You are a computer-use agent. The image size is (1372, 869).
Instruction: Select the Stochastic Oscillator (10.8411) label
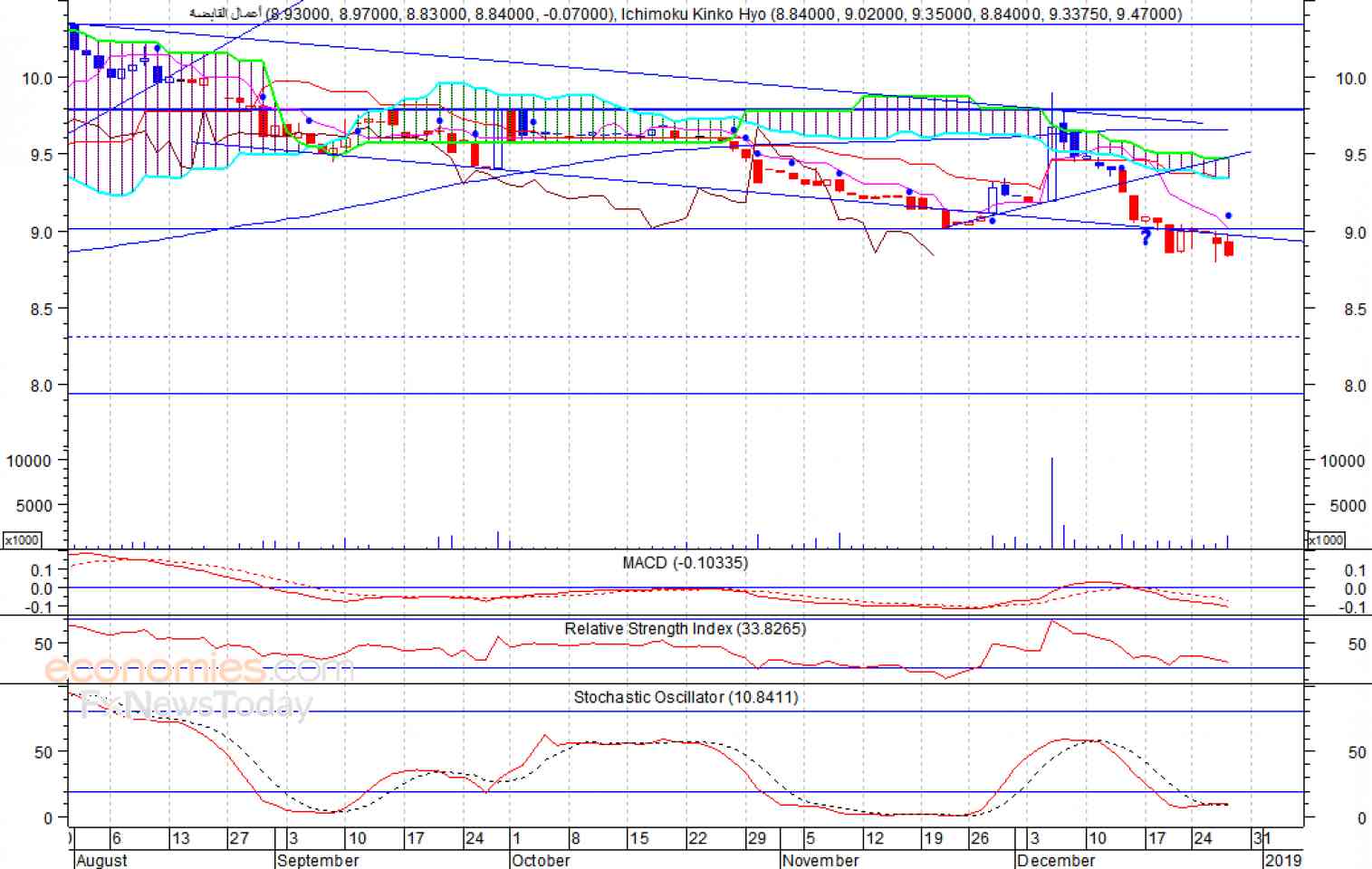(686, 698)
